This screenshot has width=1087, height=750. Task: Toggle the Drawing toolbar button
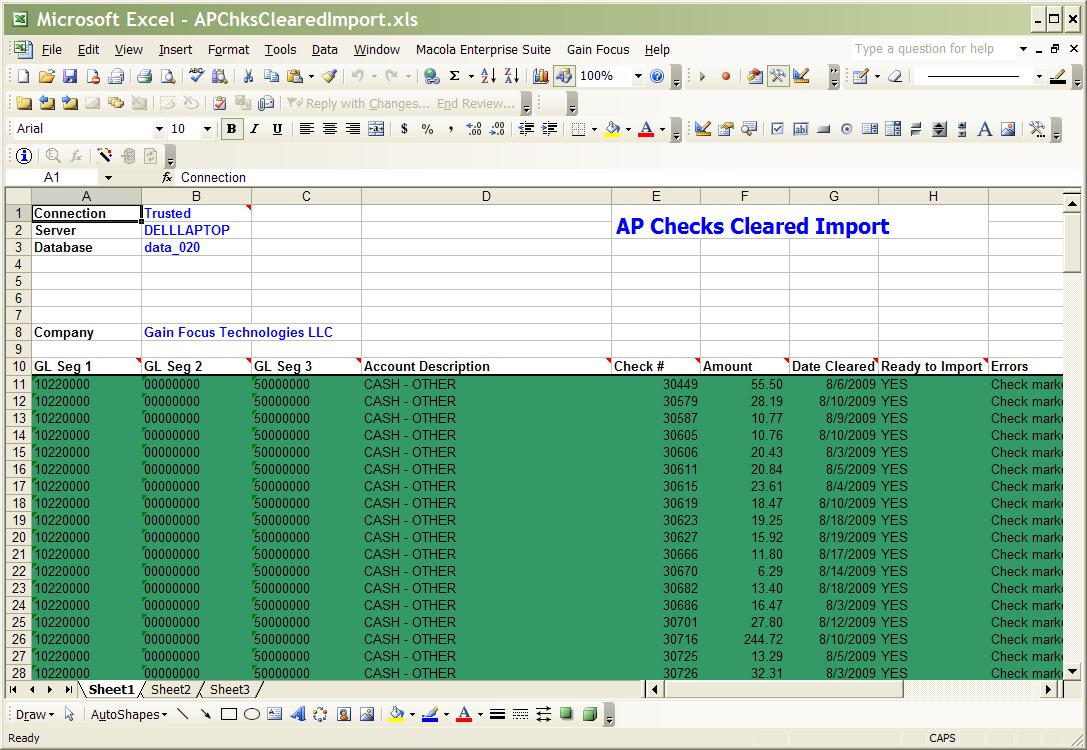coord(564,76)
